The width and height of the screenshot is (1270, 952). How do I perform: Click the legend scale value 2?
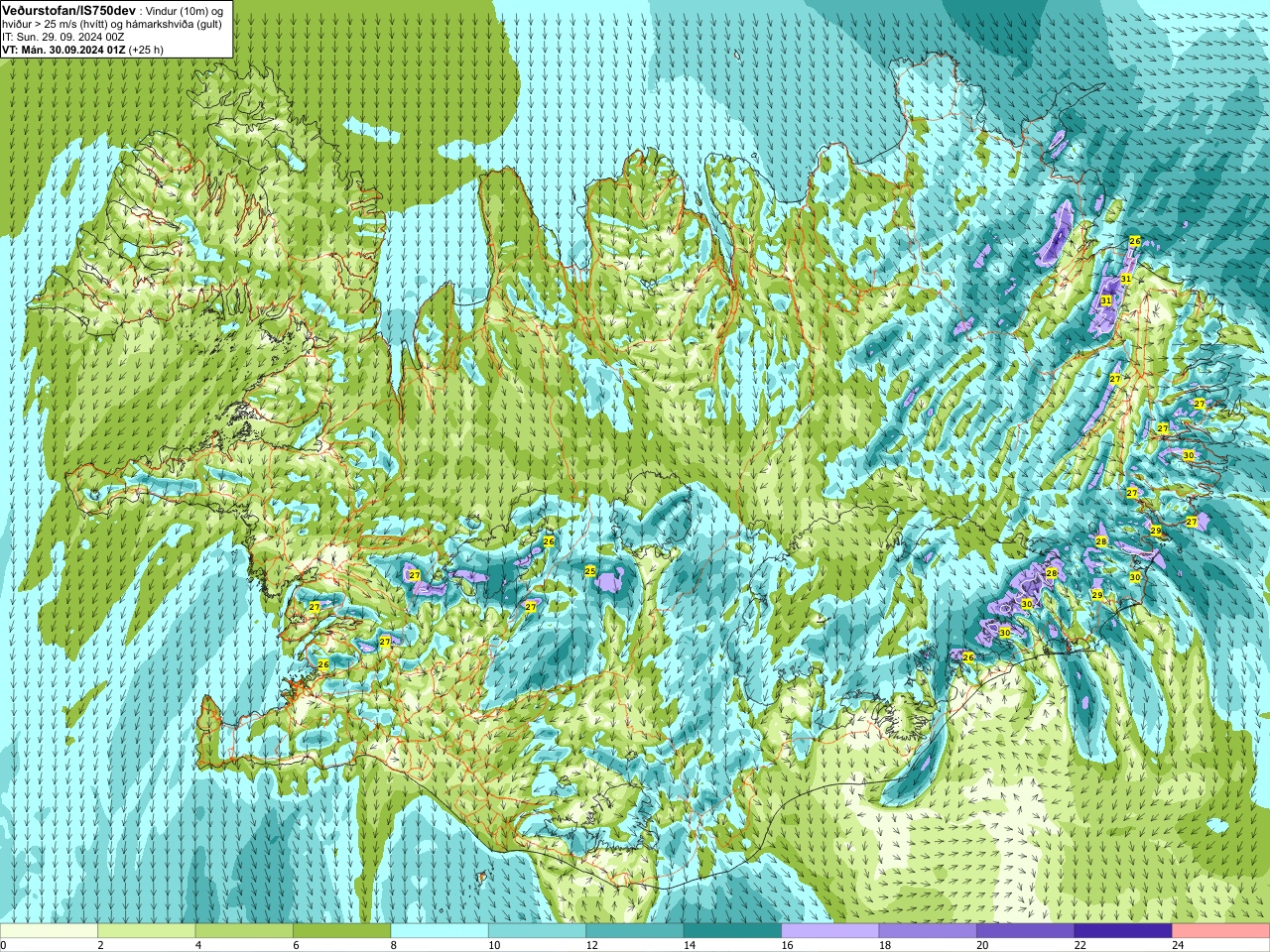pos(101,945)
